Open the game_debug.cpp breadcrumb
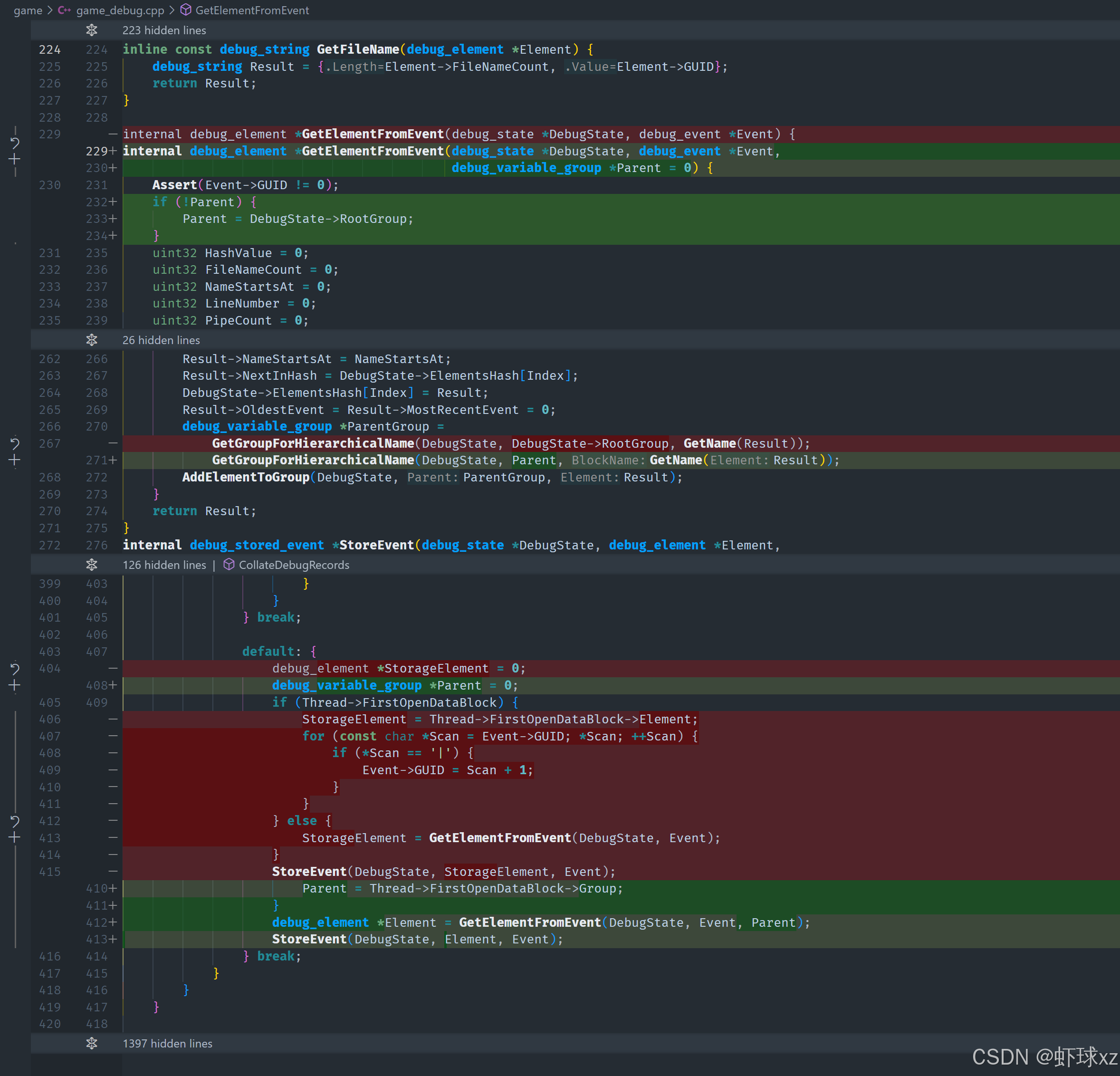 tap(120, 10)
